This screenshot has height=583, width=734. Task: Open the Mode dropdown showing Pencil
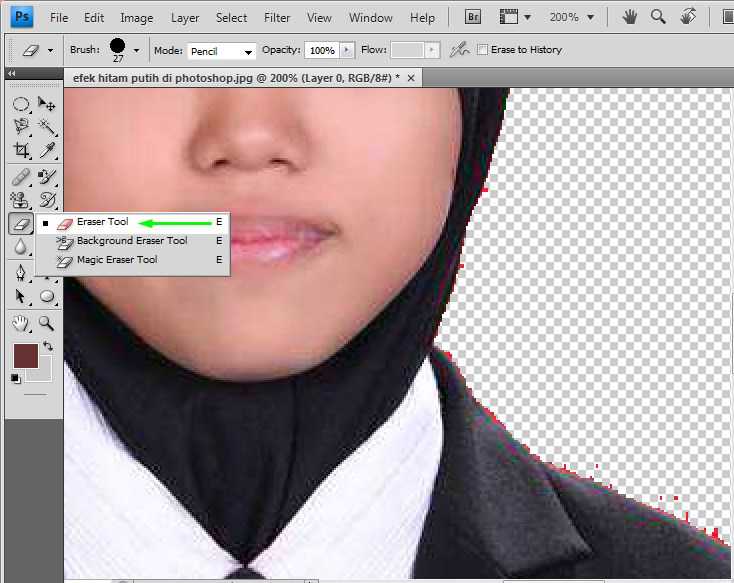tap(221, 51)
